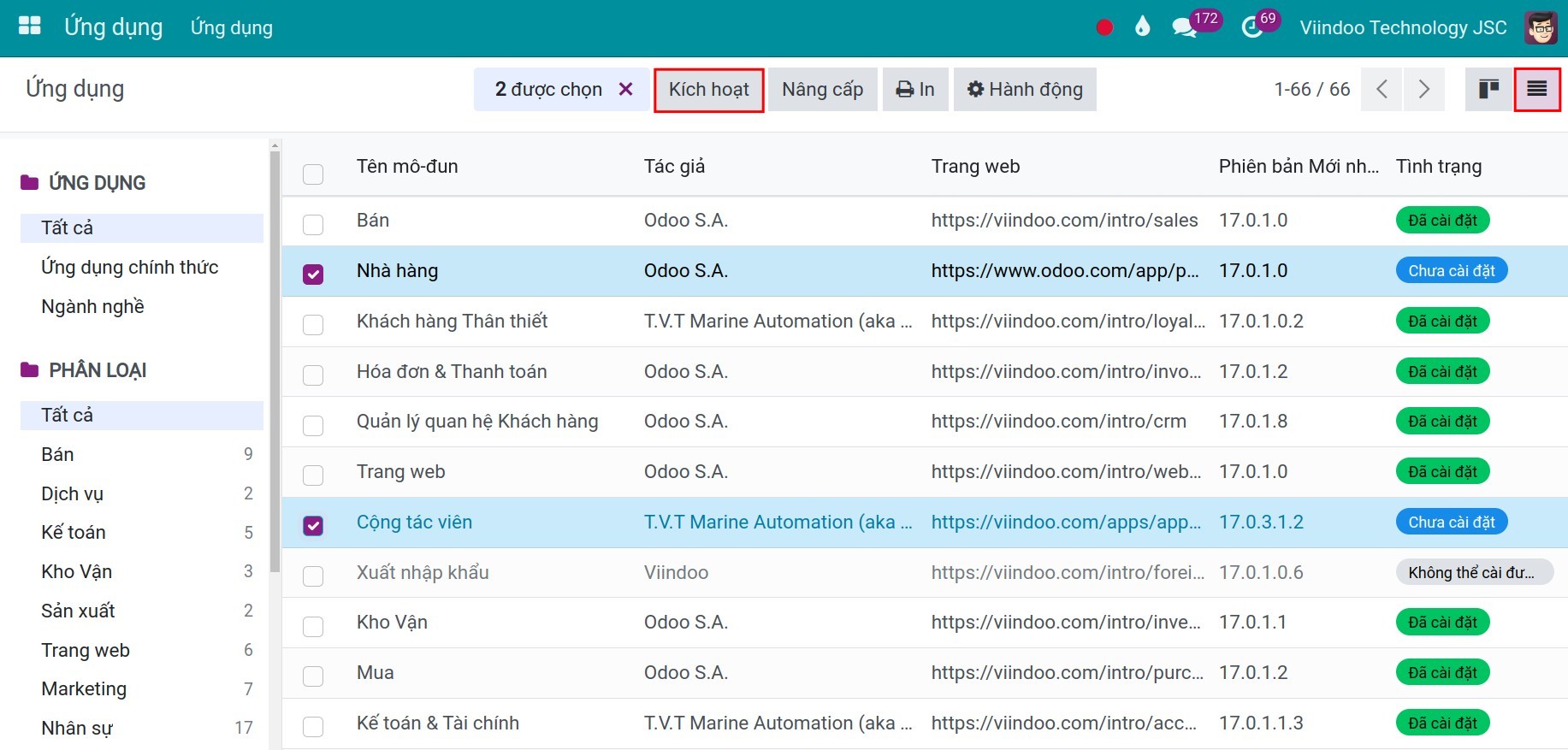Filter by Nhân sự category
The image size is (1568, 750).
[x=142, y=728]
